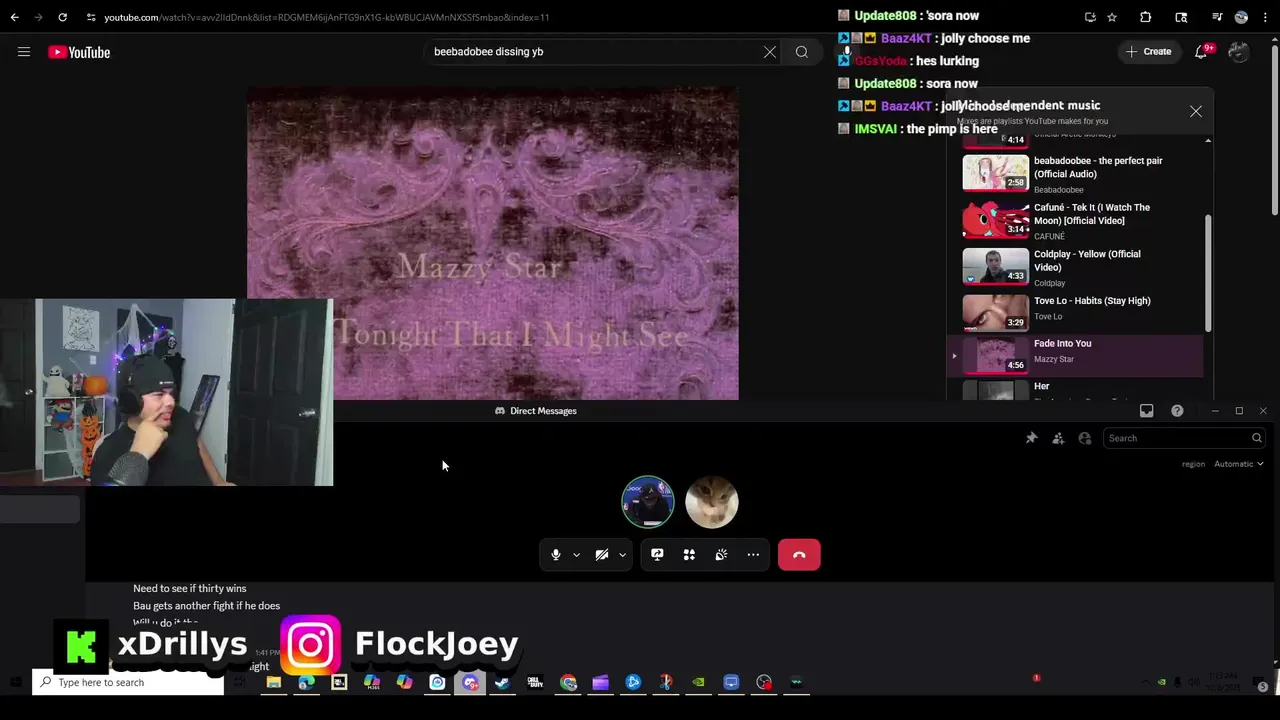Click chat message 'the pimp is here'

[x=951, y=129]
